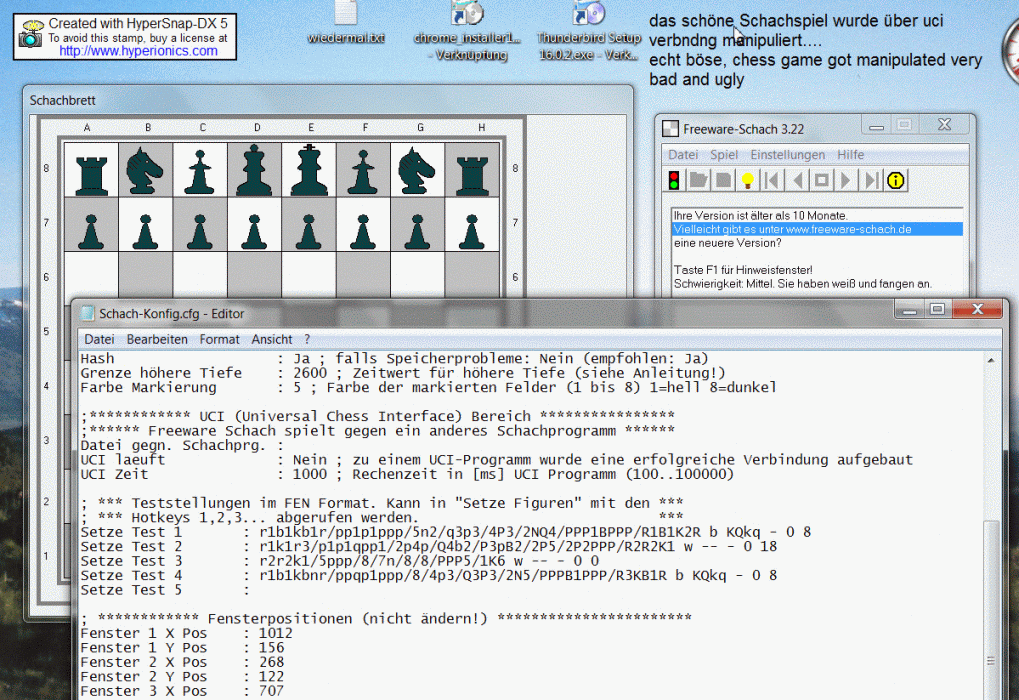The height and width of the screenshot is (700, 1019).
Task: Select the black bishop on F8
Action: (x=363, y=170)
